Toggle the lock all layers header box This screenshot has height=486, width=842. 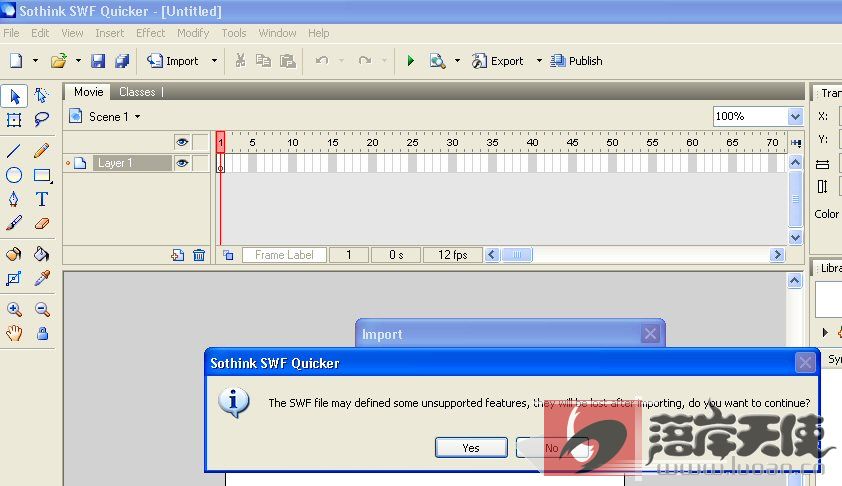point(200,142)
